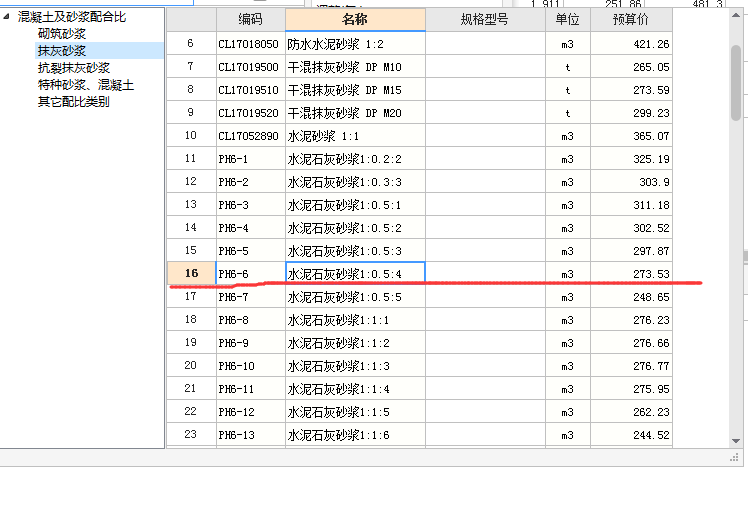748x511 pixels.
Task: Click code cell PH6-6
Action: [x=250, y=274]
